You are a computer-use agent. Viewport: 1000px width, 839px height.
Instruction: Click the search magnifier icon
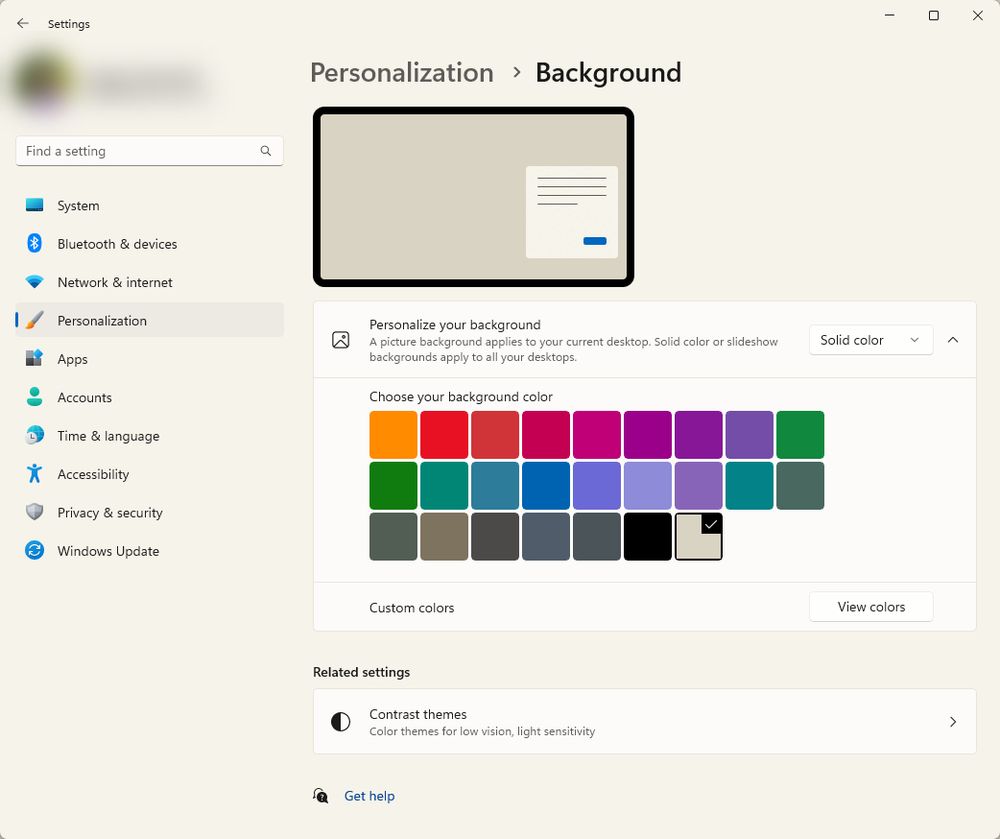click(x=266, y=151)
